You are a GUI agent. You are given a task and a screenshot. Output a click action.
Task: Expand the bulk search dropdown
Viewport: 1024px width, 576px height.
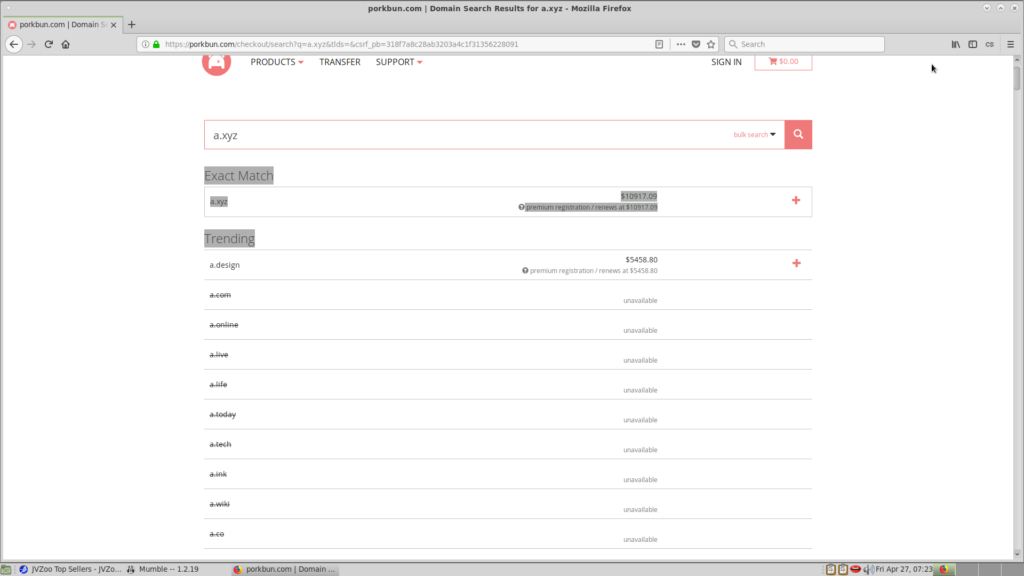754,135
